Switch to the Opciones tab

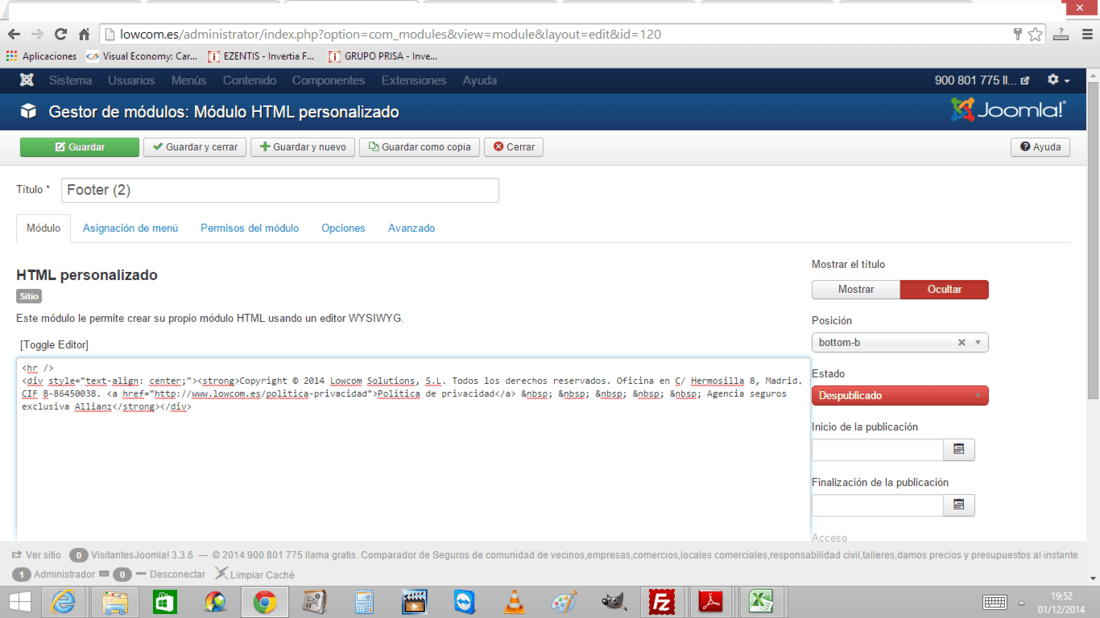point(343,228)
